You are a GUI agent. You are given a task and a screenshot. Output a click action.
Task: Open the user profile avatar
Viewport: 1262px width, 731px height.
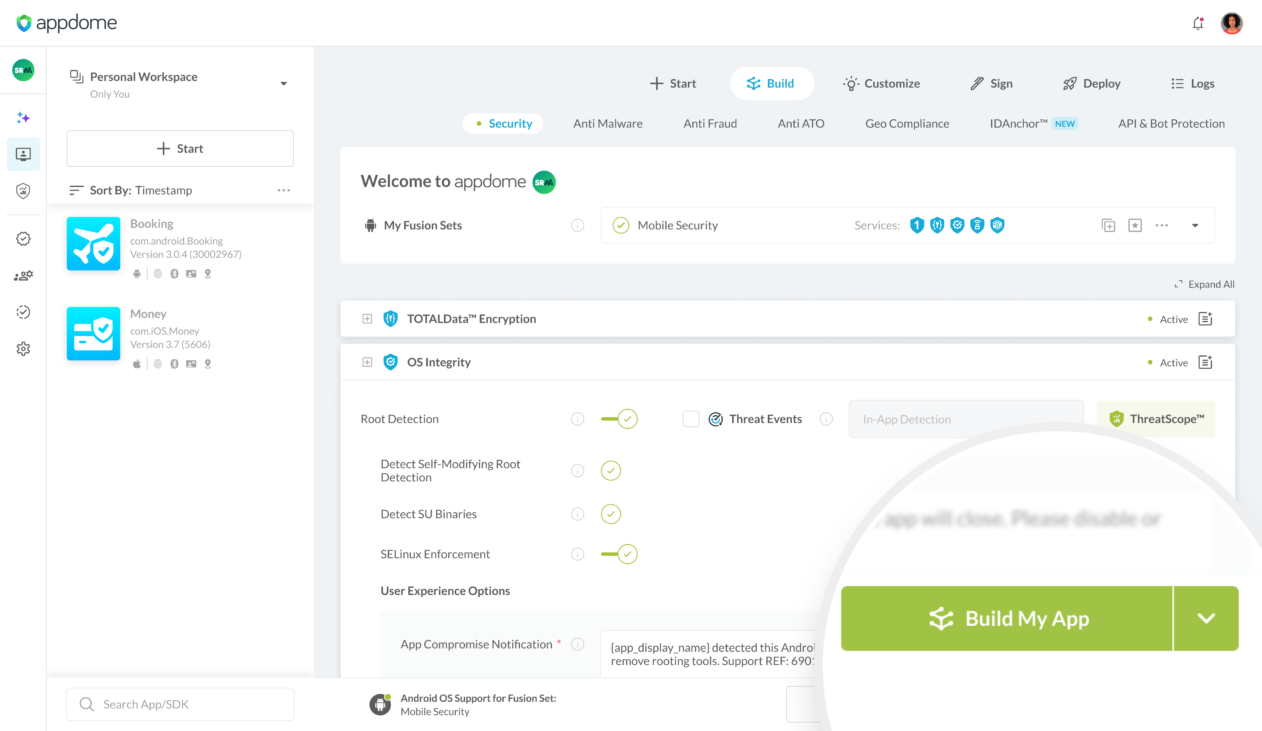[1232, 23]
